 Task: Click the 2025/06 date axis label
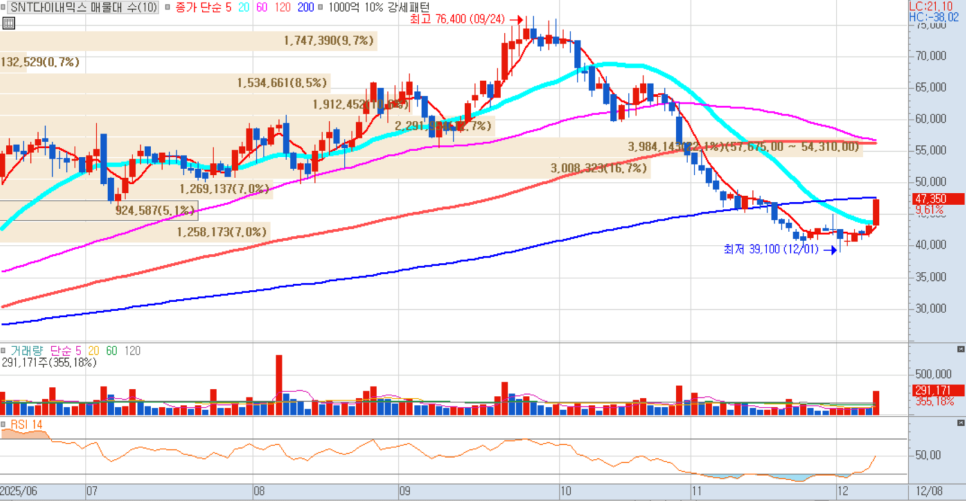tap(18, 491)
